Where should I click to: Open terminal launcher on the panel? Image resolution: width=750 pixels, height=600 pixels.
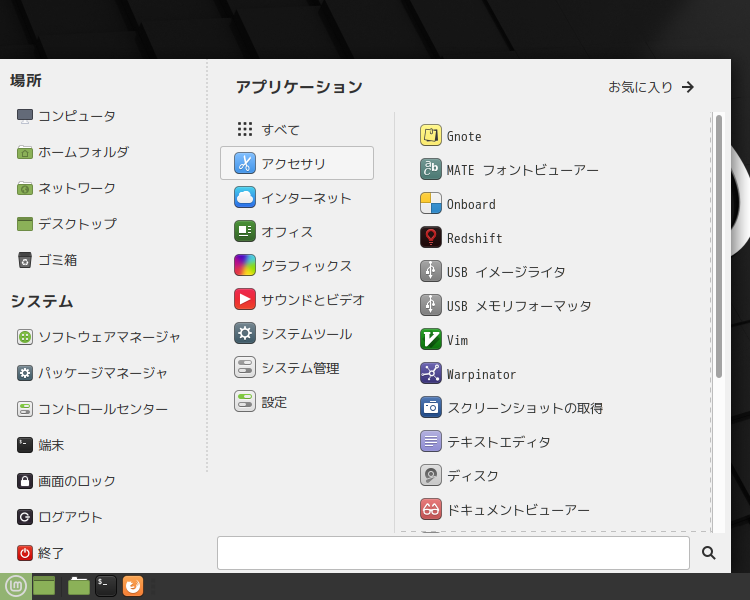(106, 586)
